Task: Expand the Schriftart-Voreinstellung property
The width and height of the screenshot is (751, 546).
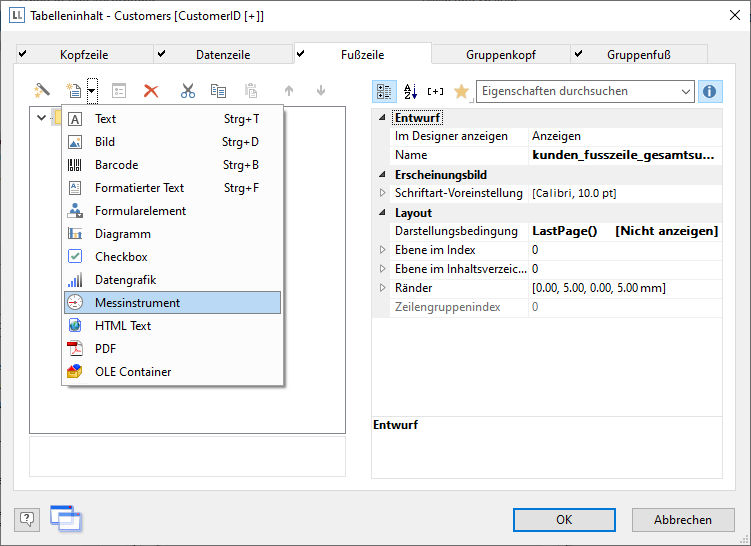Action: 382,193
